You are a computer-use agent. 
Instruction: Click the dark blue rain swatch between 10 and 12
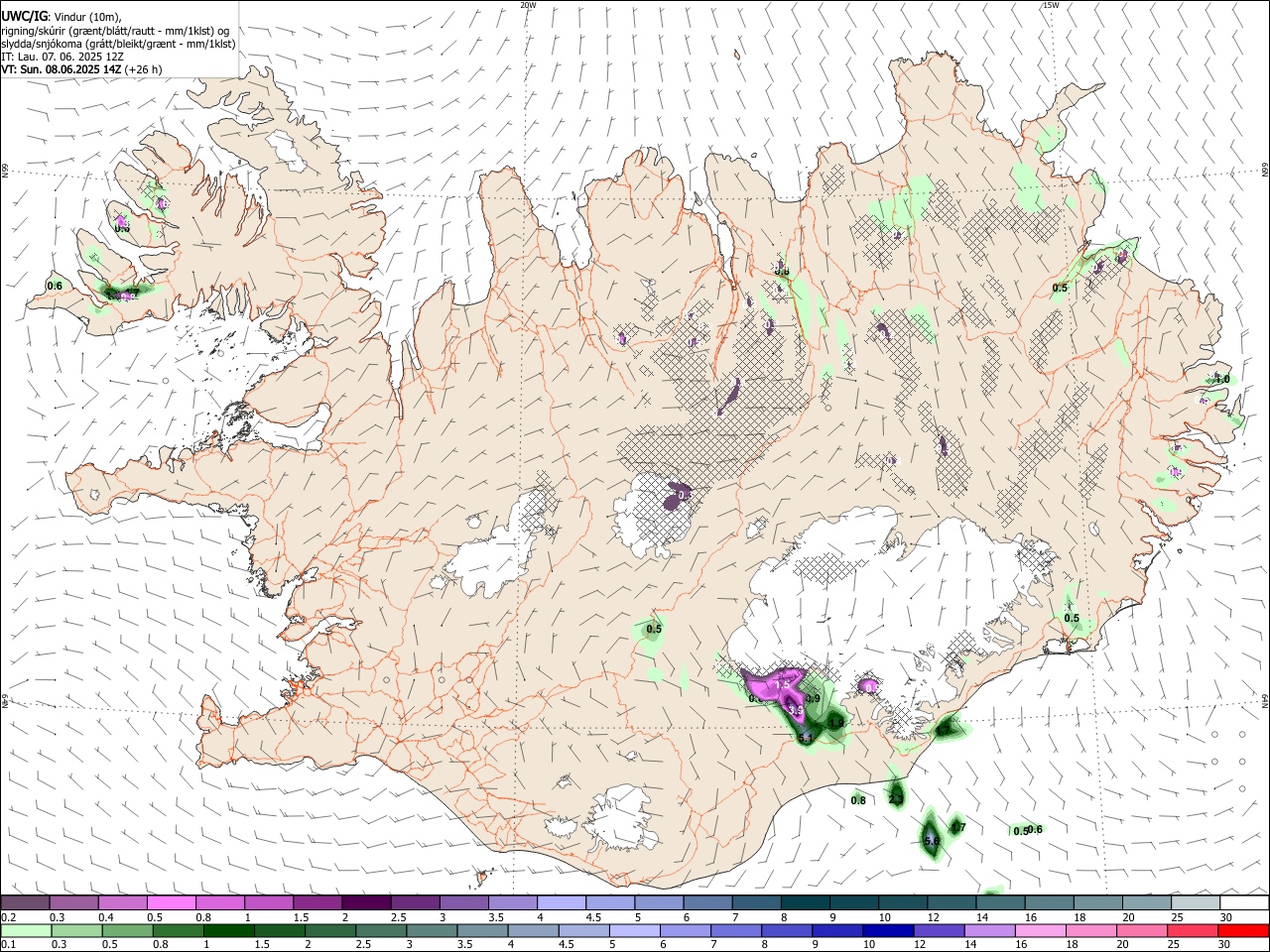888,931
